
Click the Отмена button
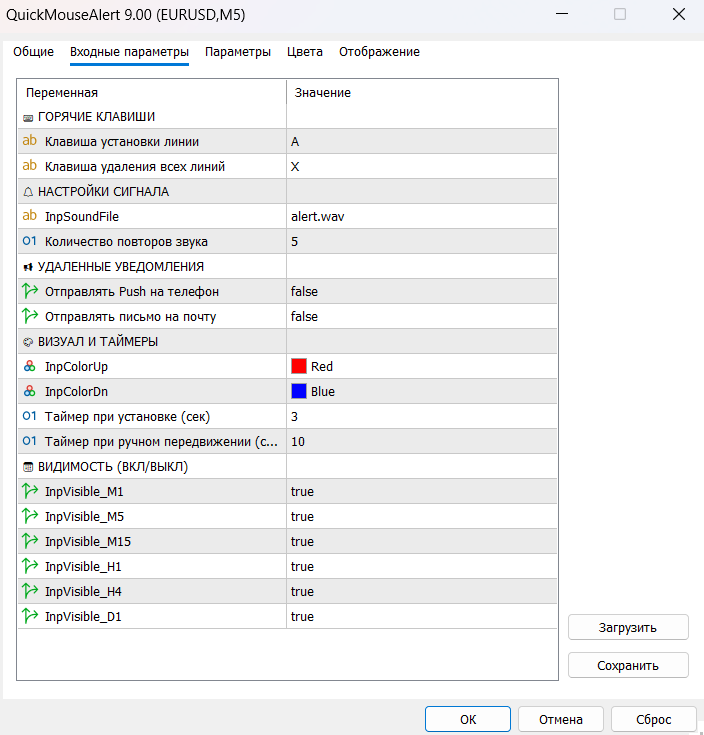point(561,719)
